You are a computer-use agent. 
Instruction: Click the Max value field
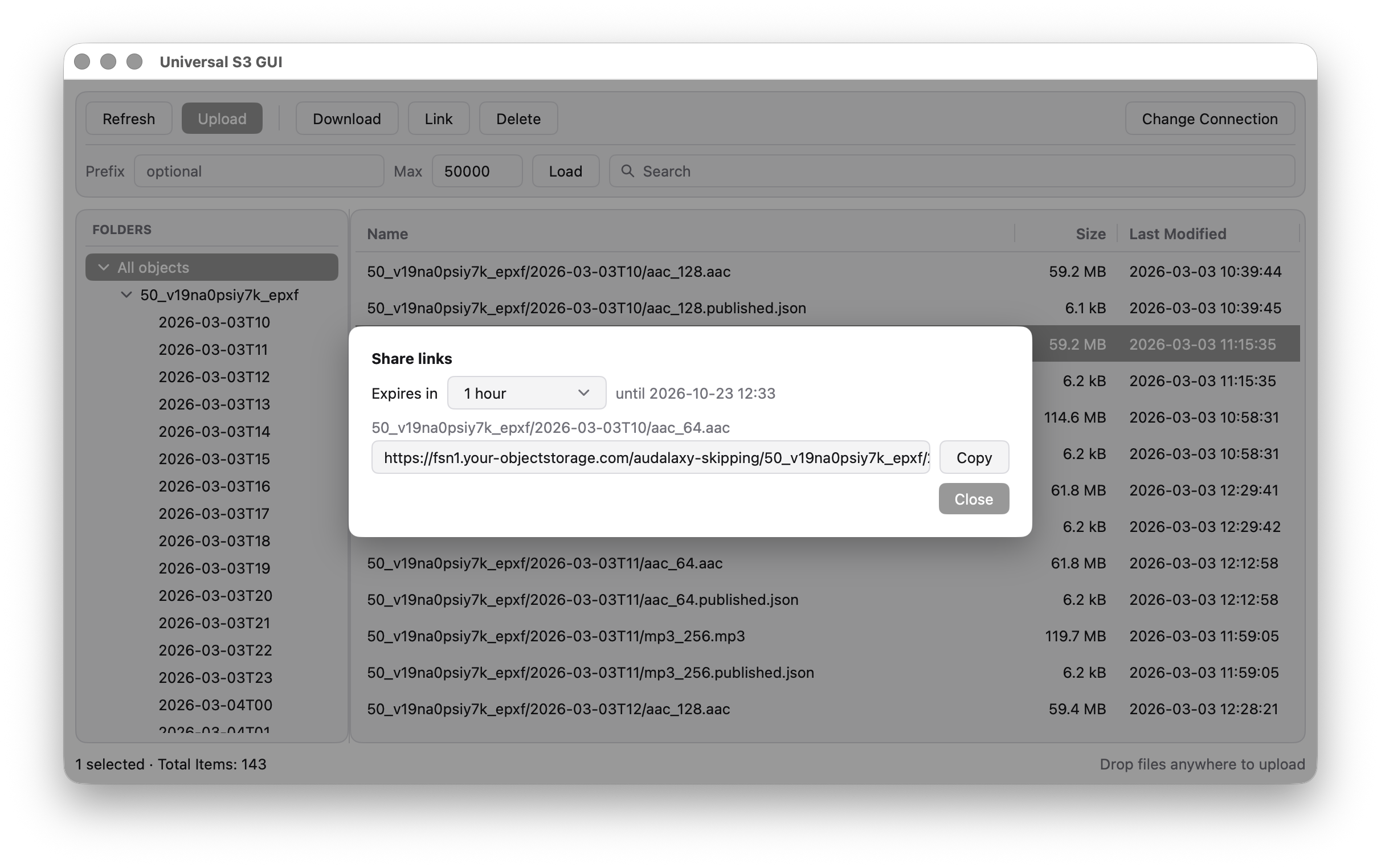point(477,171)
